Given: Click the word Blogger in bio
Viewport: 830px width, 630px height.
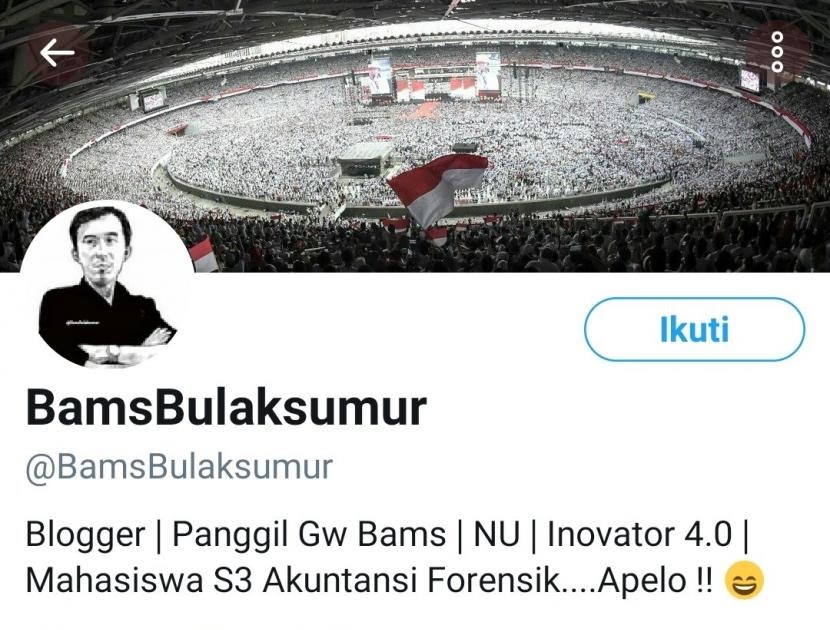Looking at the screenshot, I should click(x=85, y=535).
